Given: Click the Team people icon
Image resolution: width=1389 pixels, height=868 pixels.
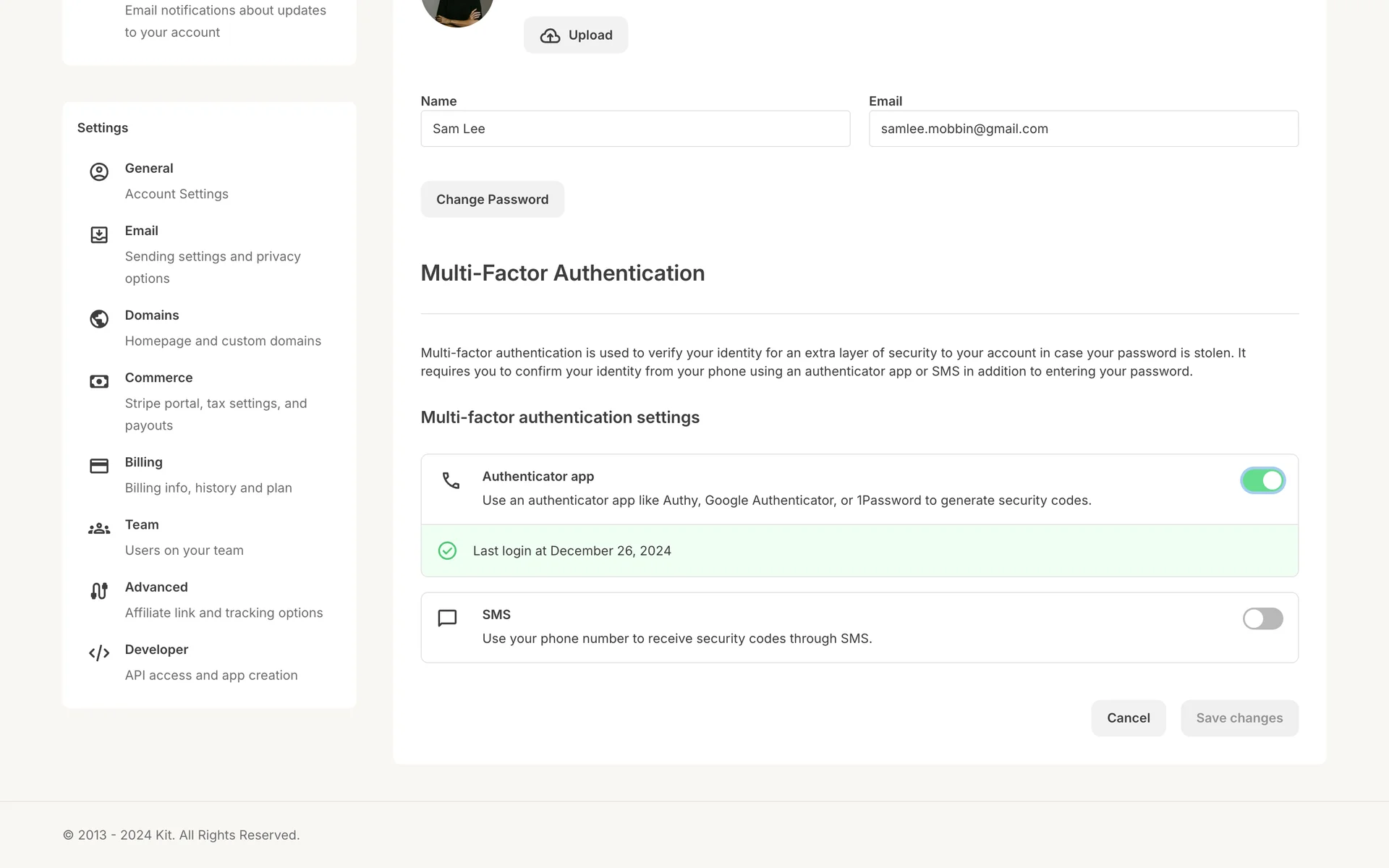Looking at the screenshot, I should (99, 529).
